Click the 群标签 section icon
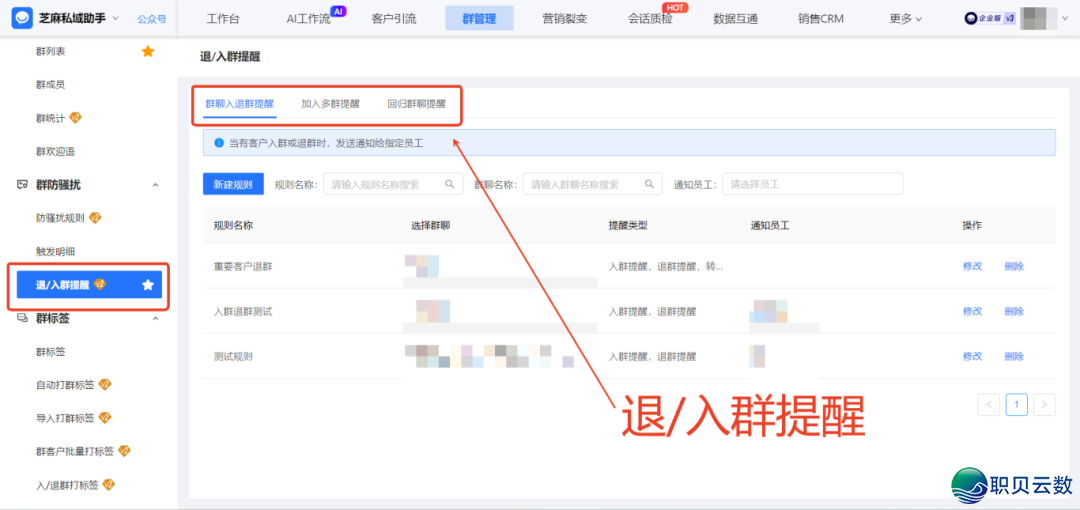The height and width of the screenshot is (510, 1080). click(x=22, y=318)
